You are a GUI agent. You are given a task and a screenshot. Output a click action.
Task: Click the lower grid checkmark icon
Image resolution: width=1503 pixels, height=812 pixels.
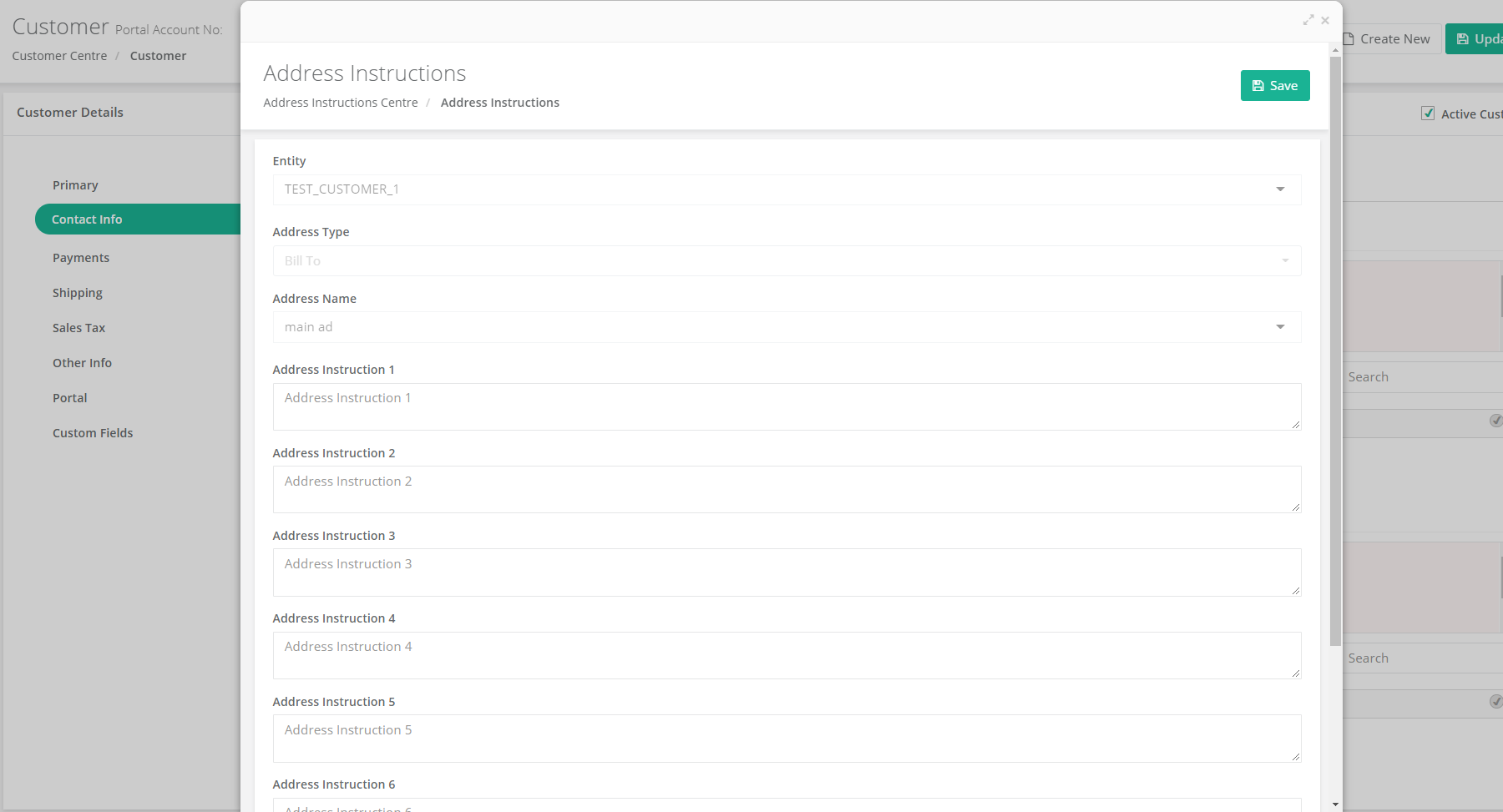point(1495,702)
